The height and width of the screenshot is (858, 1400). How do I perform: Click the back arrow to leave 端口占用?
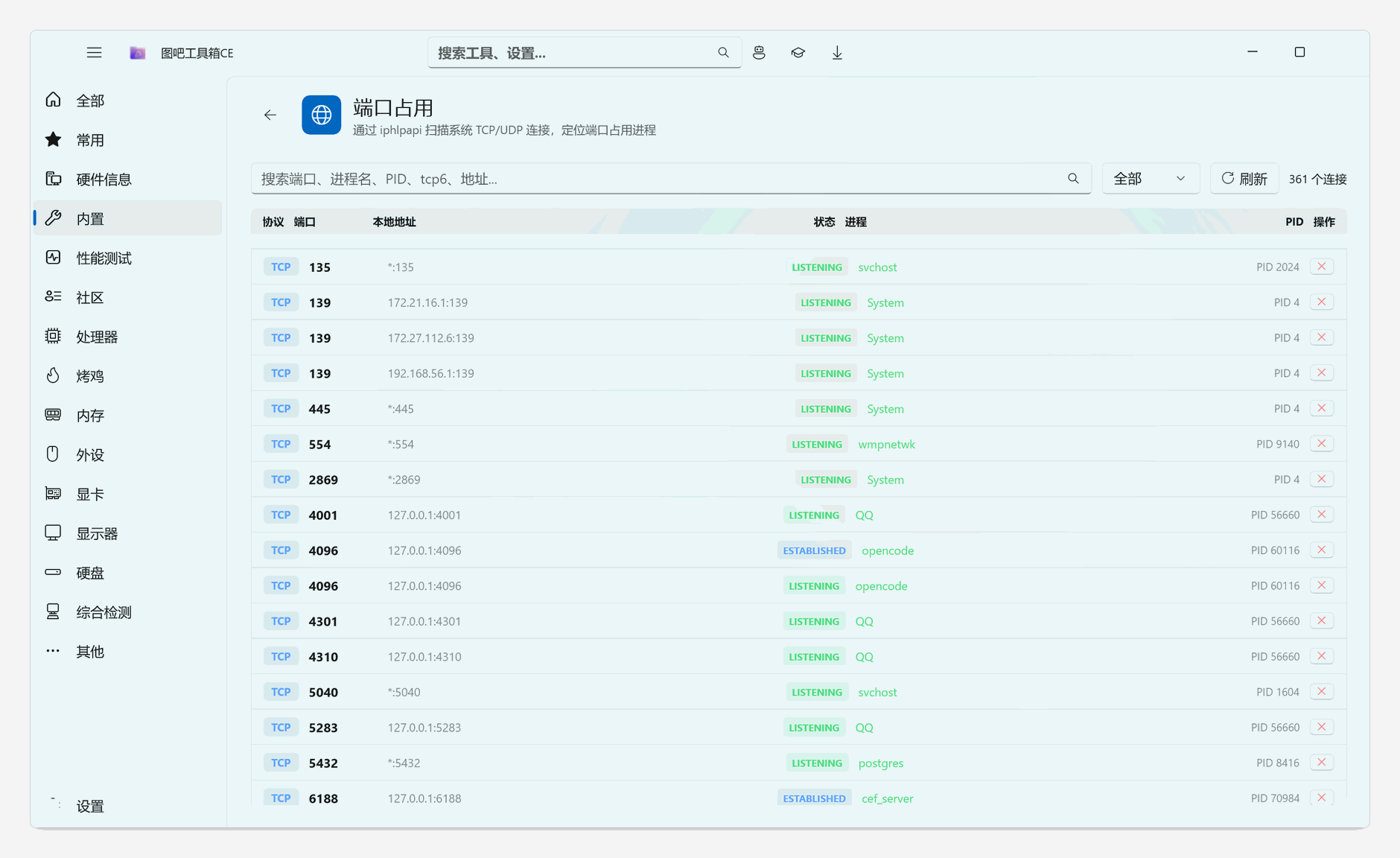pos(270,115)
